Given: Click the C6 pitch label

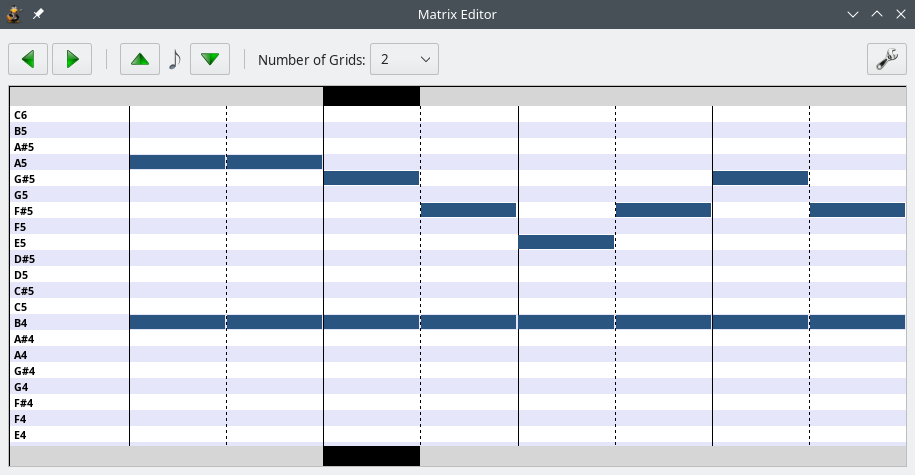Looking at the screenshot, I should tap(21, 115).
